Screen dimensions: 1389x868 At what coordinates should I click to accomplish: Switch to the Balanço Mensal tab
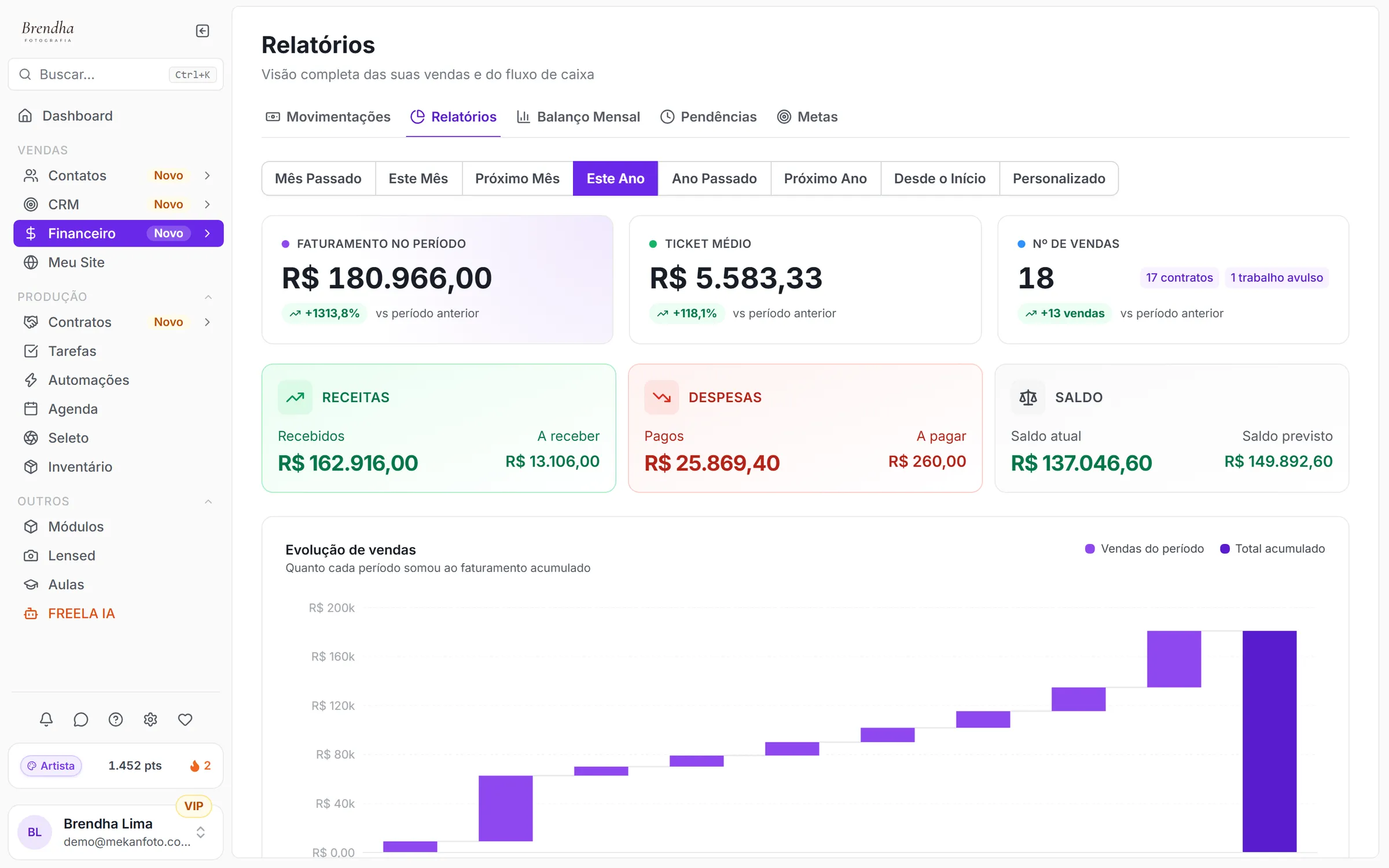(x=579, y=117)
